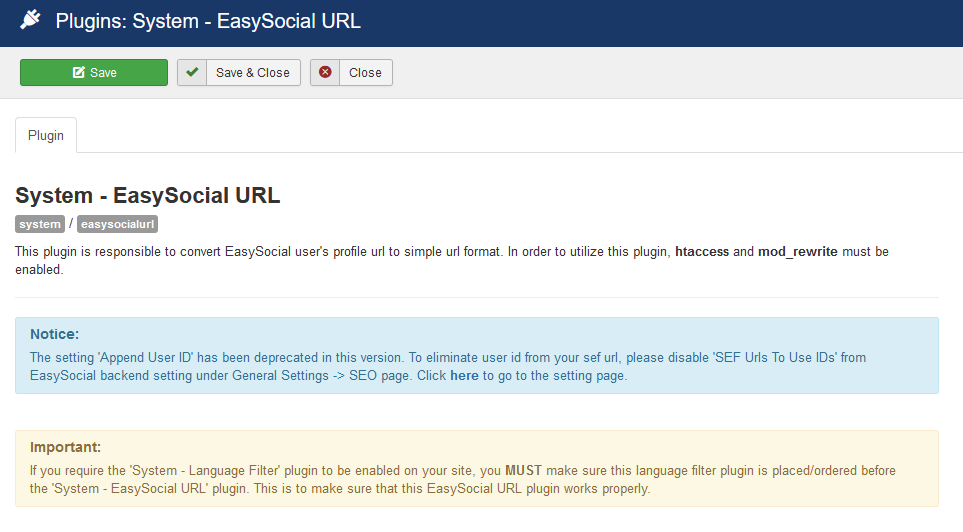Viewport: 963px width, 532px height.
Task: Click the red X icon on Close
Action: [x=326, y=72]
